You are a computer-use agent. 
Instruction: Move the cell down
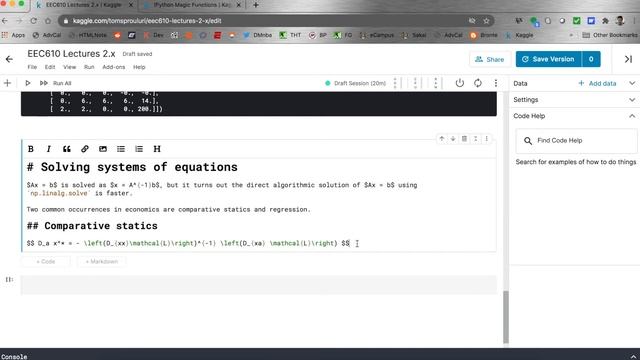click(453, 139)
